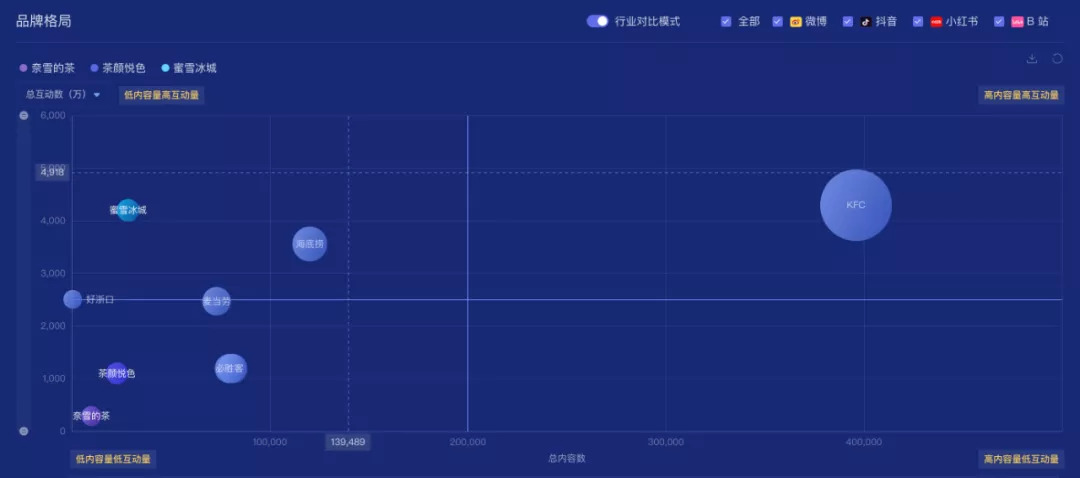This screenshot has height=478, width=1080.
Task: Click the KFC bubble in chart
Action: 856,205
